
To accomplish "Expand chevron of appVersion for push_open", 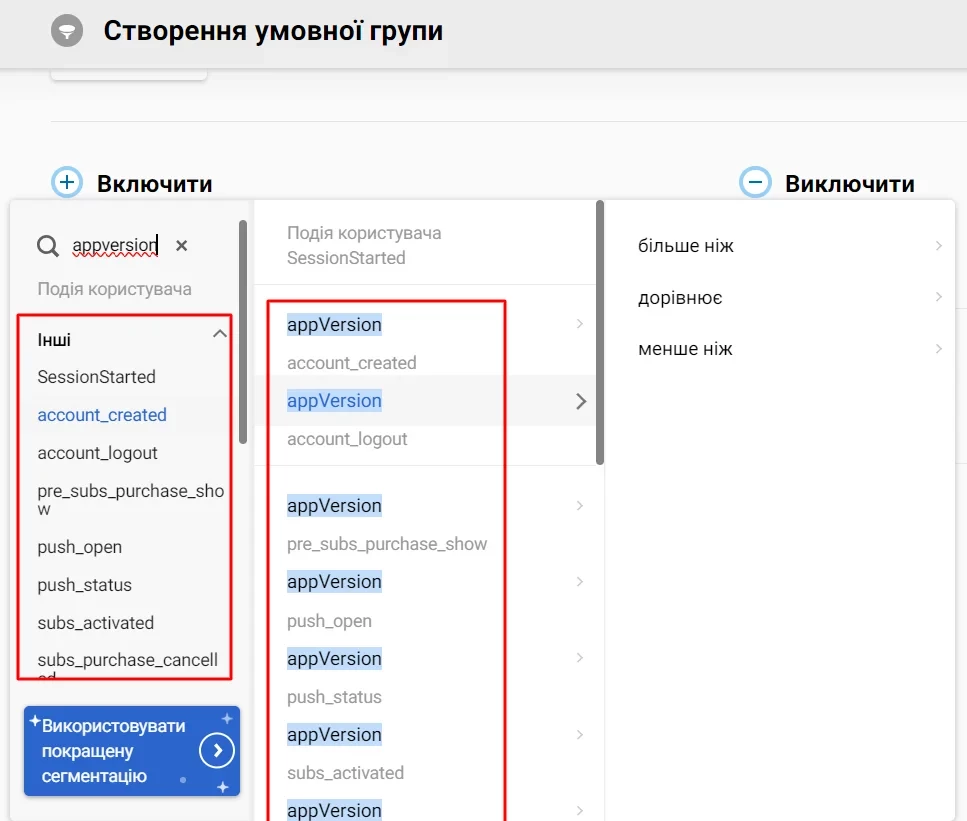I will tap(580, 658).
